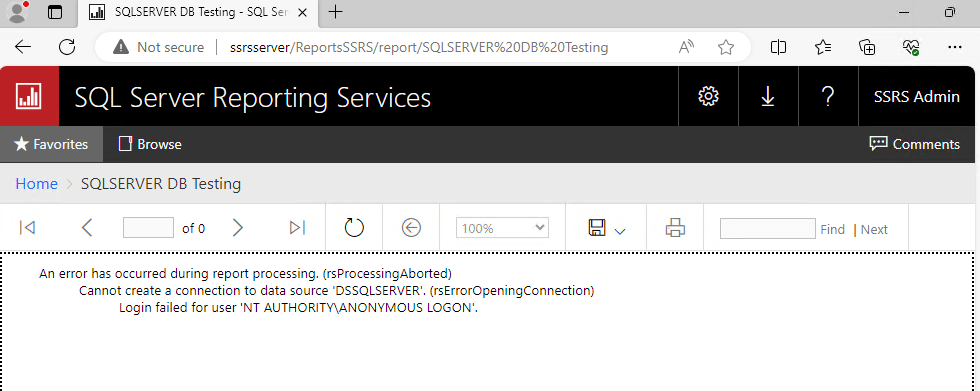The width and height of the screenshot is (980, 391).
Task: Open the SSRS download menu
Action: (x=768, y=96)
